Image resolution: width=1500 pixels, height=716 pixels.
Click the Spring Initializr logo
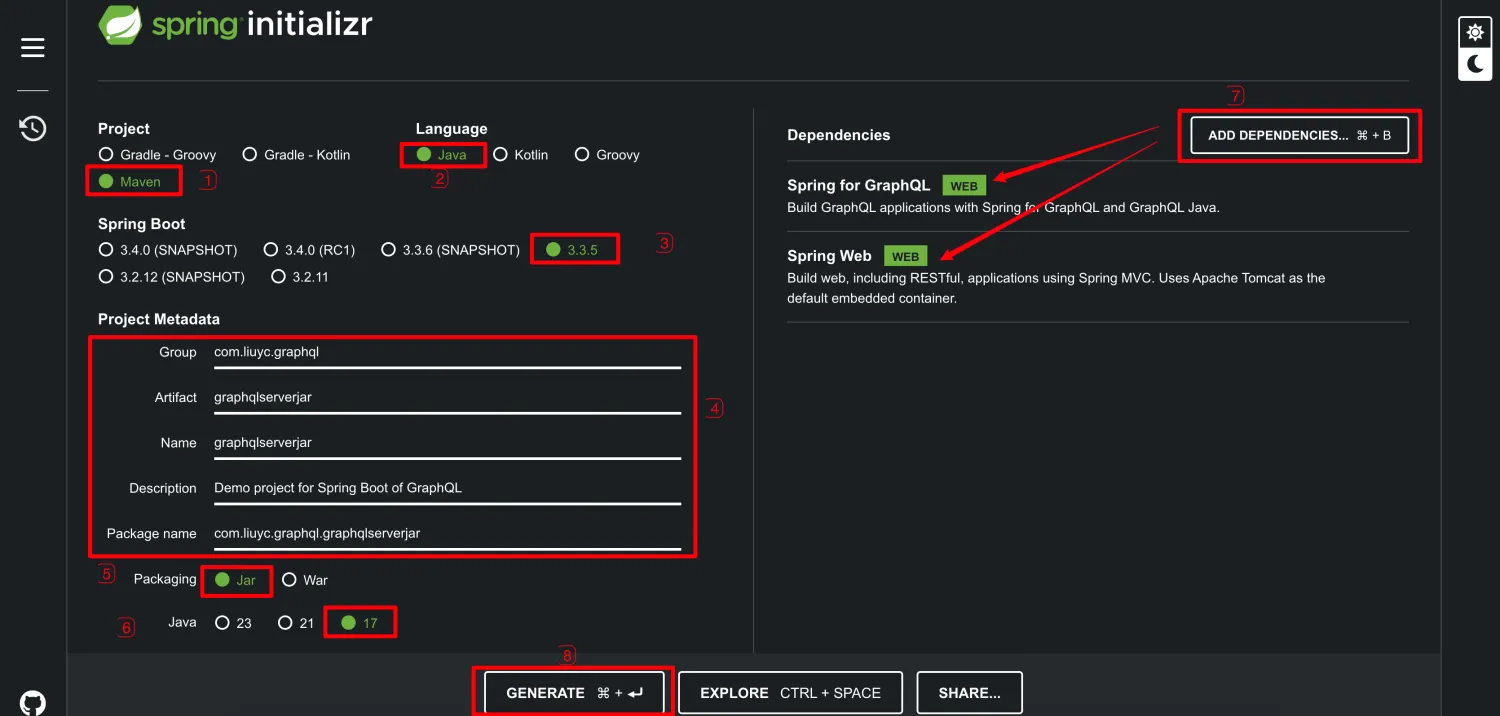(236, 24)
